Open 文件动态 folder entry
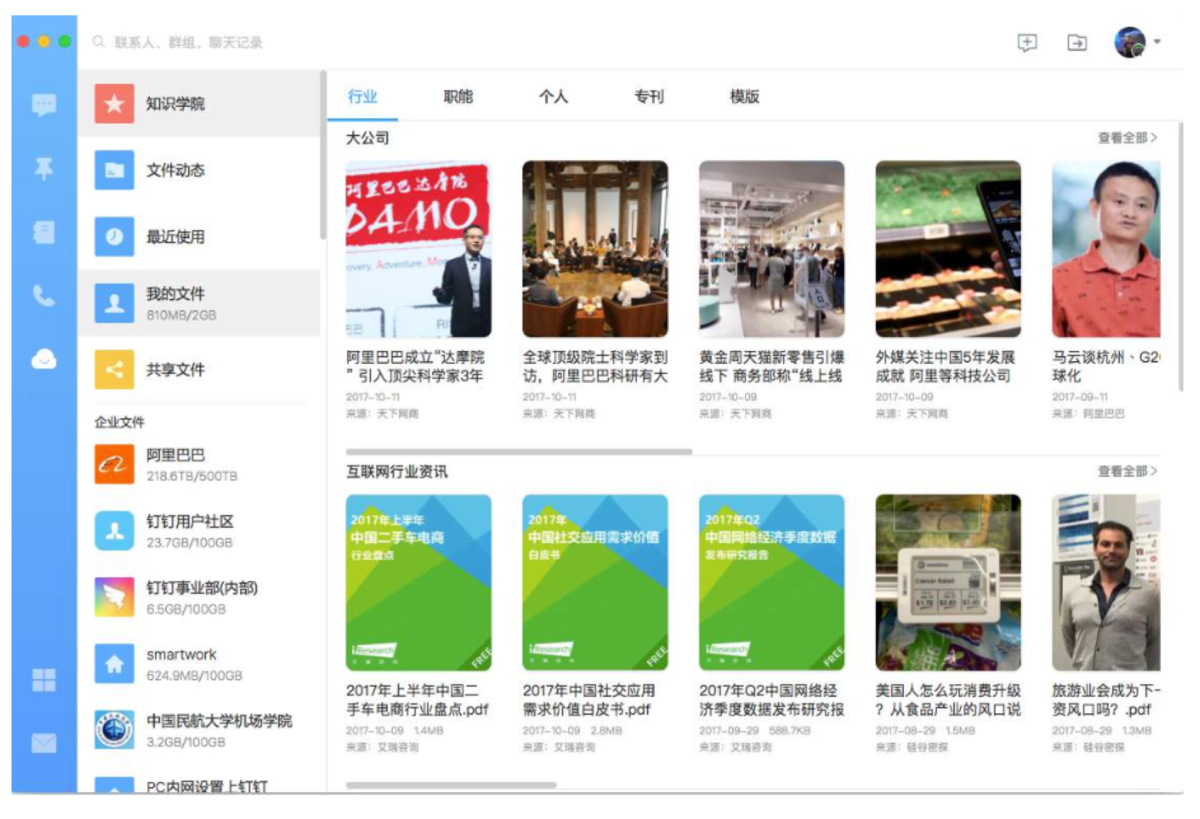 [199, 170]
